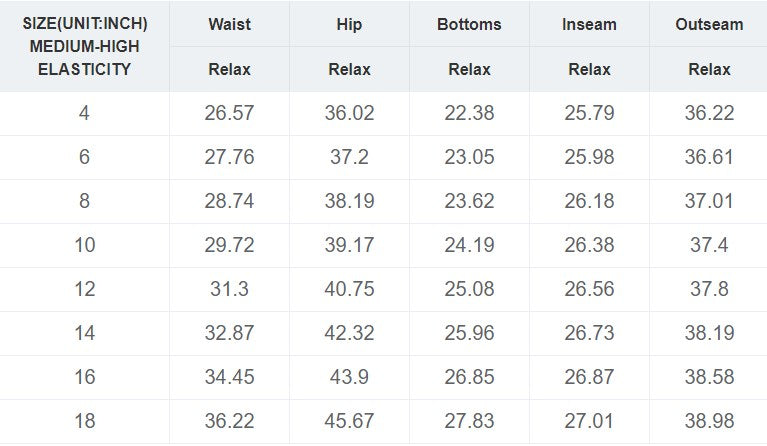The image size is (767, 446).
Task: Click the size 8 row label
Action: coord(84,201)
